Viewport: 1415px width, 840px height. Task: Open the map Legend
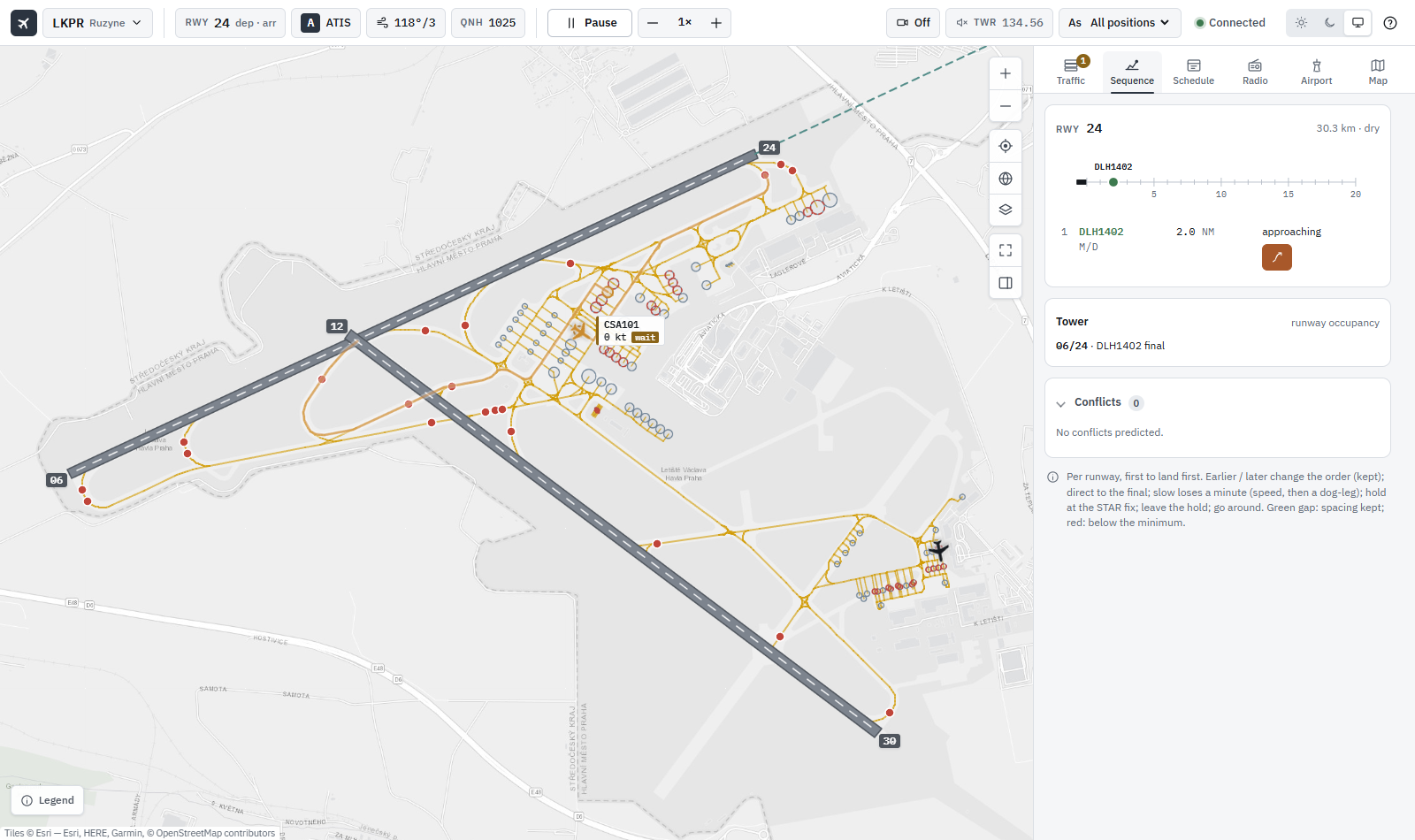point(48,800)
